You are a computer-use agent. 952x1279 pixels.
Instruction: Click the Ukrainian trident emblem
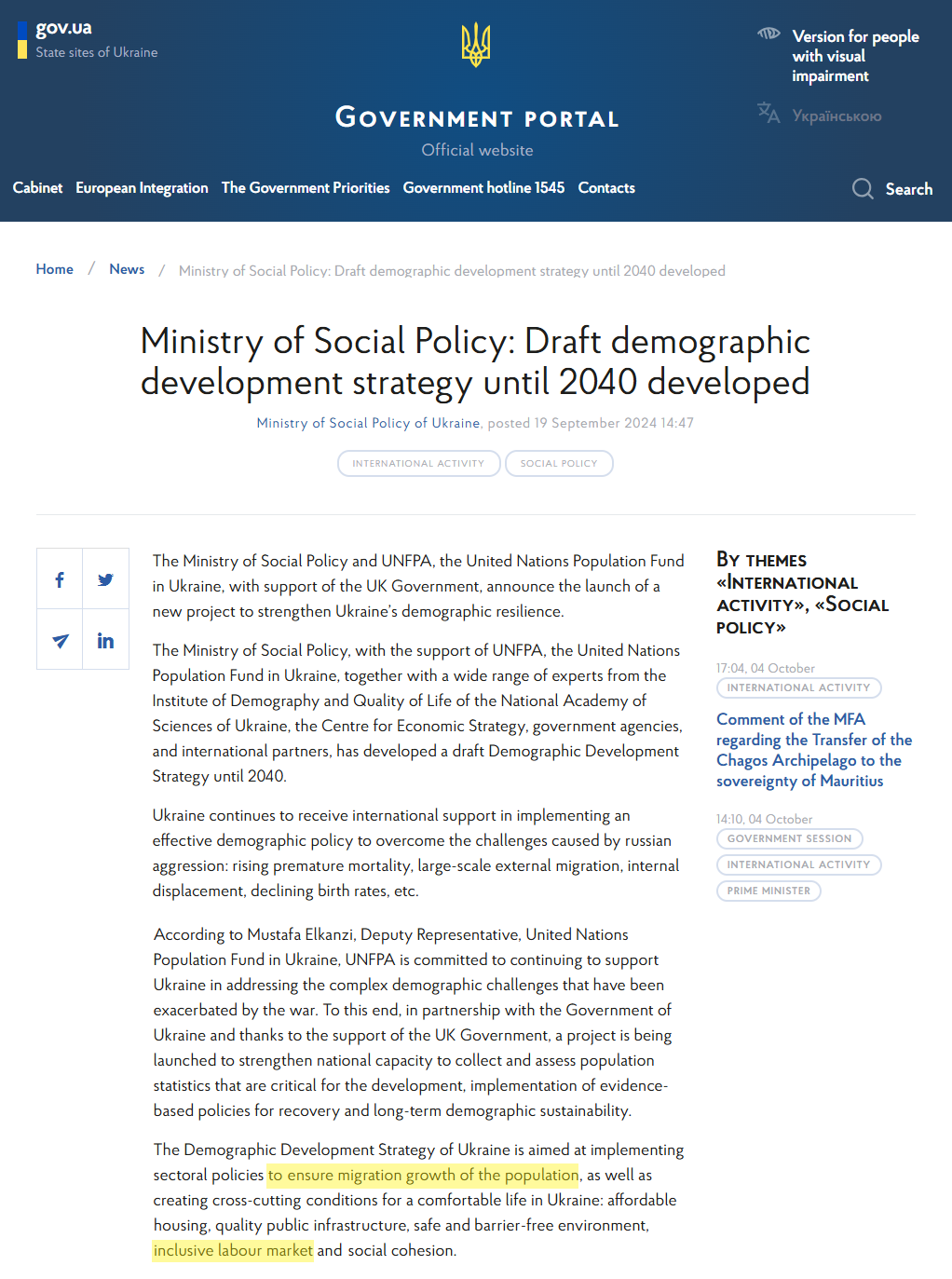[x=476, y=44]
